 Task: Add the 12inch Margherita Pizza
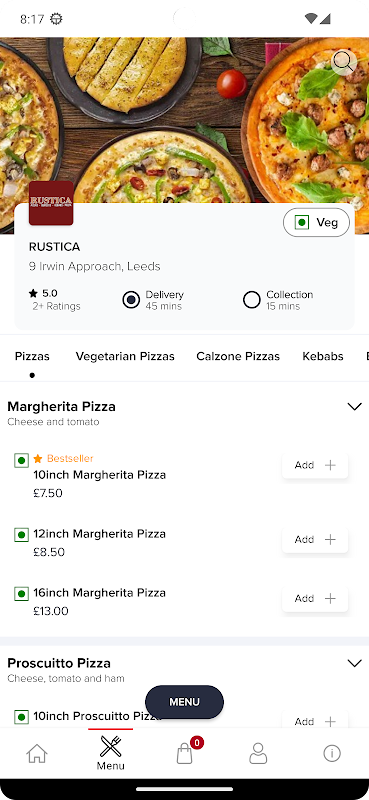[315, 540]
